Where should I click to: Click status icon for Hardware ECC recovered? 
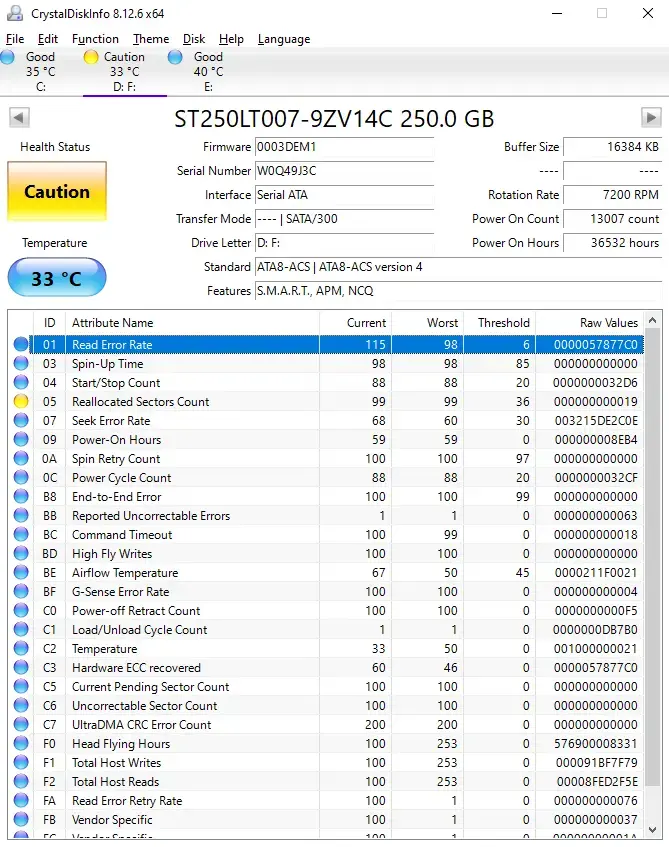(21, 667)
